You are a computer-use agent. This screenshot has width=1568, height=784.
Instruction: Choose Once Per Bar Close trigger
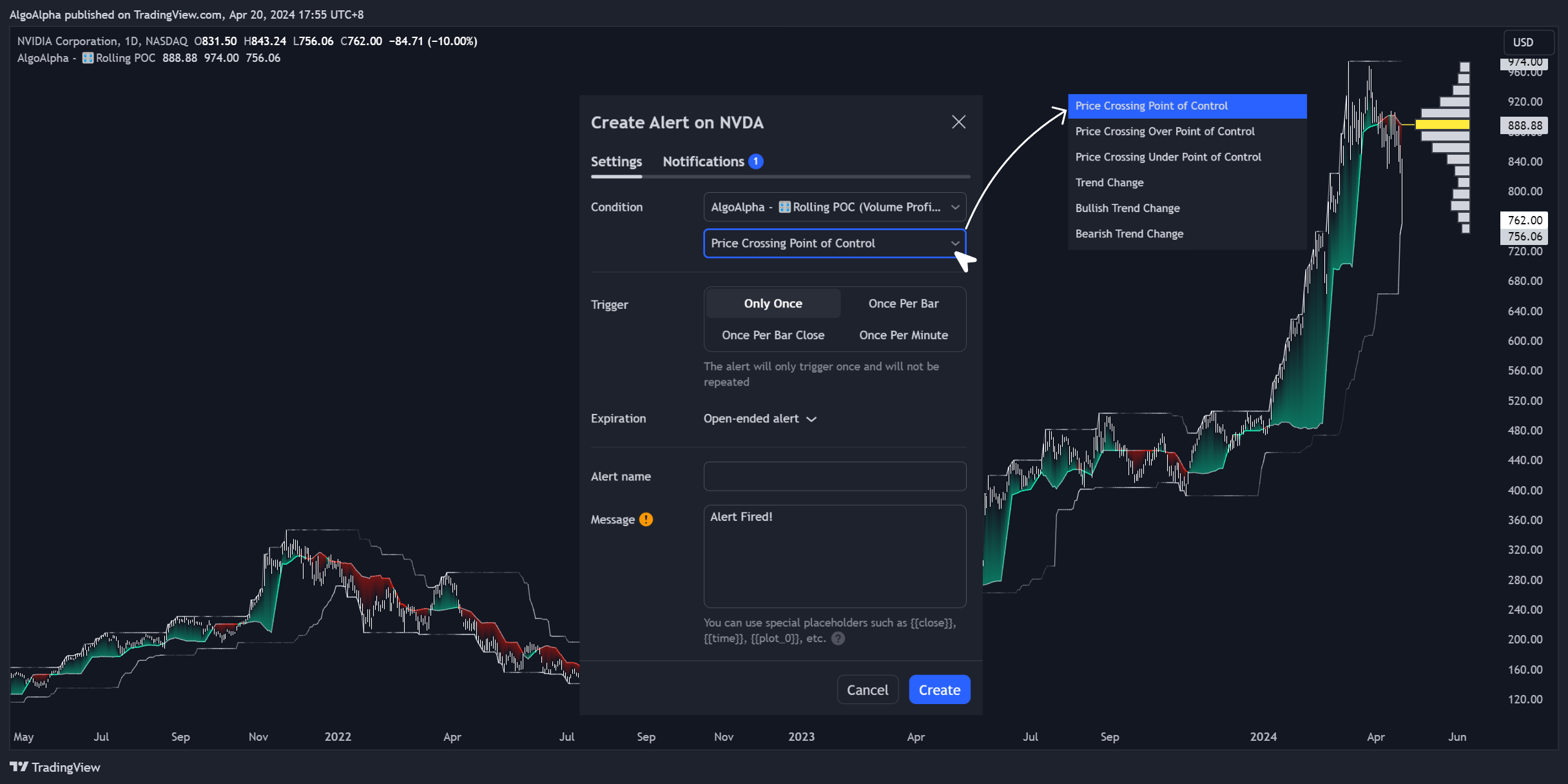(x=773, y=335)
